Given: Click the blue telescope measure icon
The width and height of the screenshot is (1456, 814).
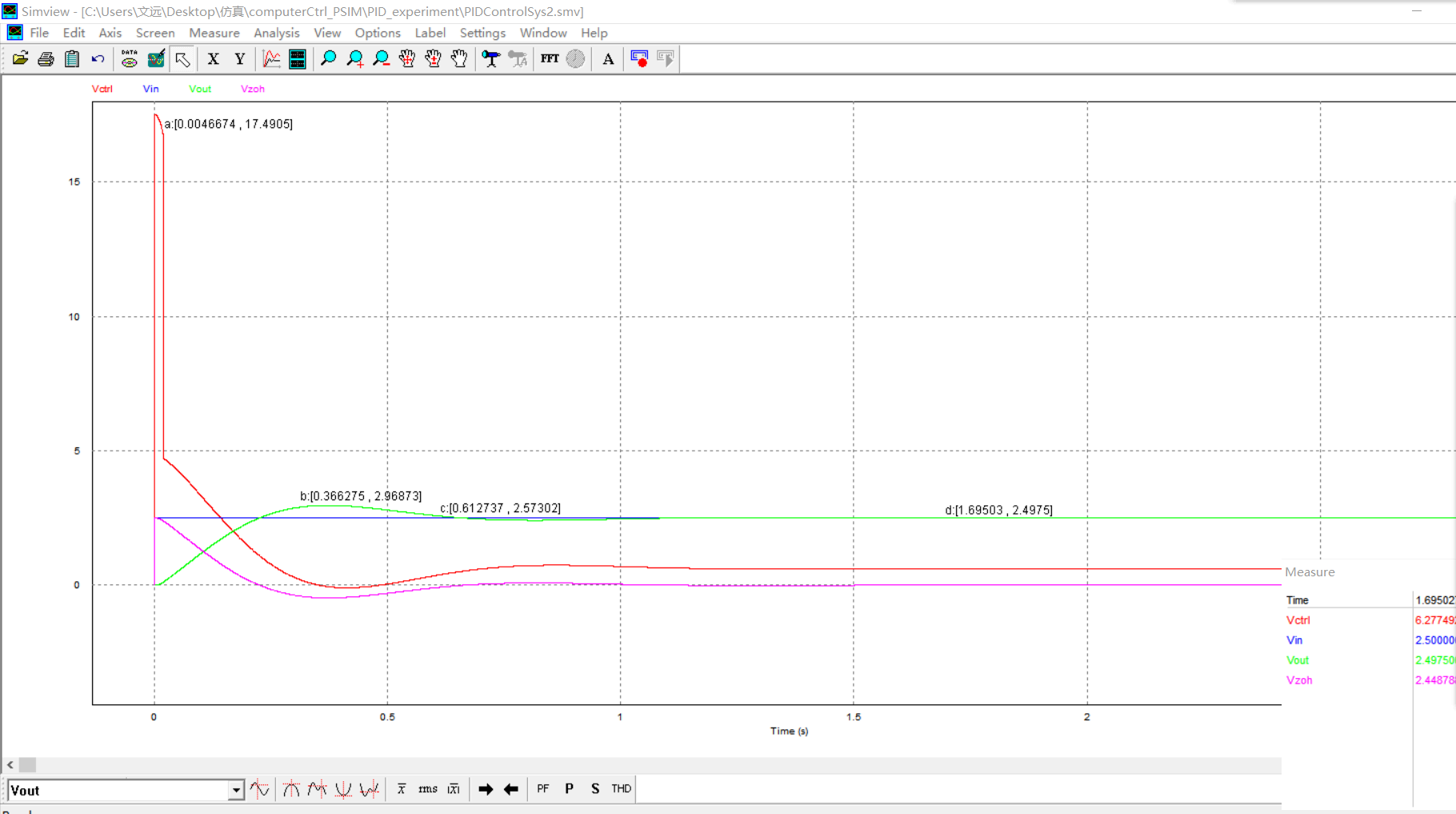Looking at the screenshot, I should 490,58.
